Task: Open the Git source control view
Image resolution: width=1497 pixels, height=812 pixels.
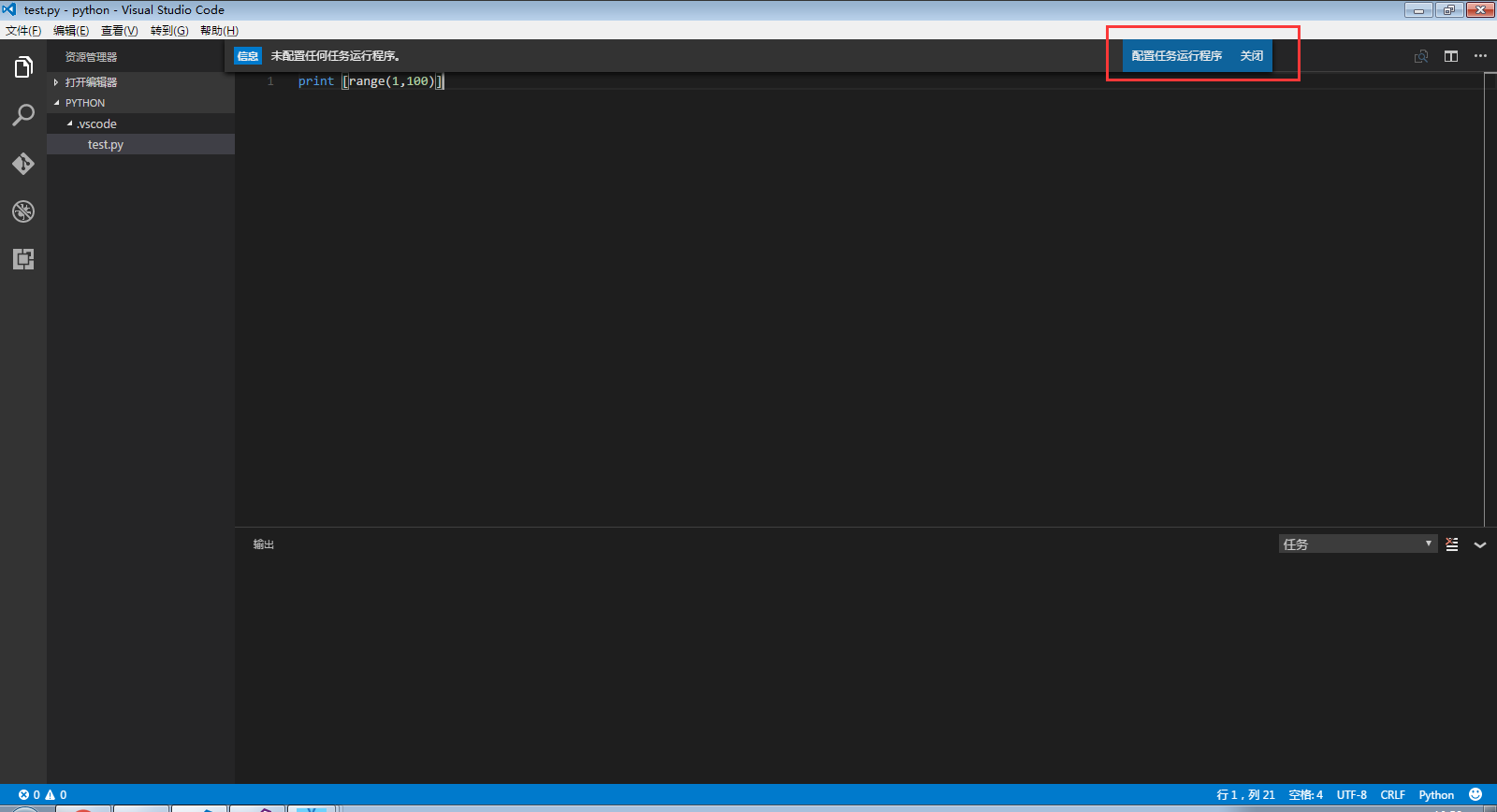Action: [23, 164]
